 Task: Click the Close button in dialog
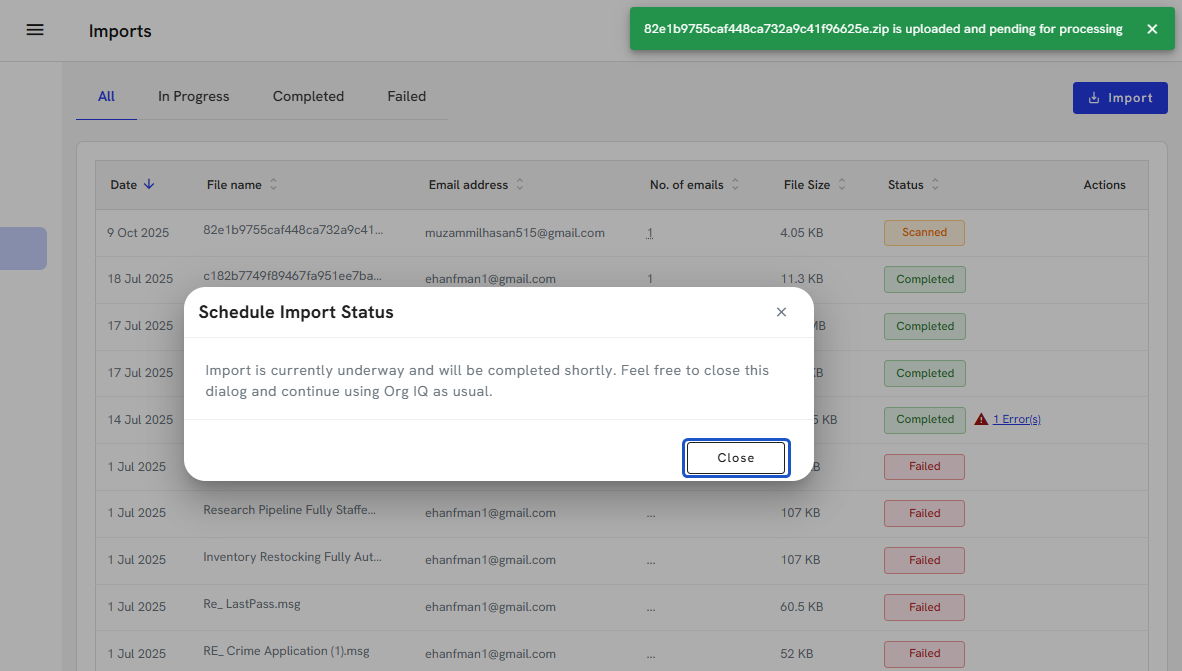736,458
